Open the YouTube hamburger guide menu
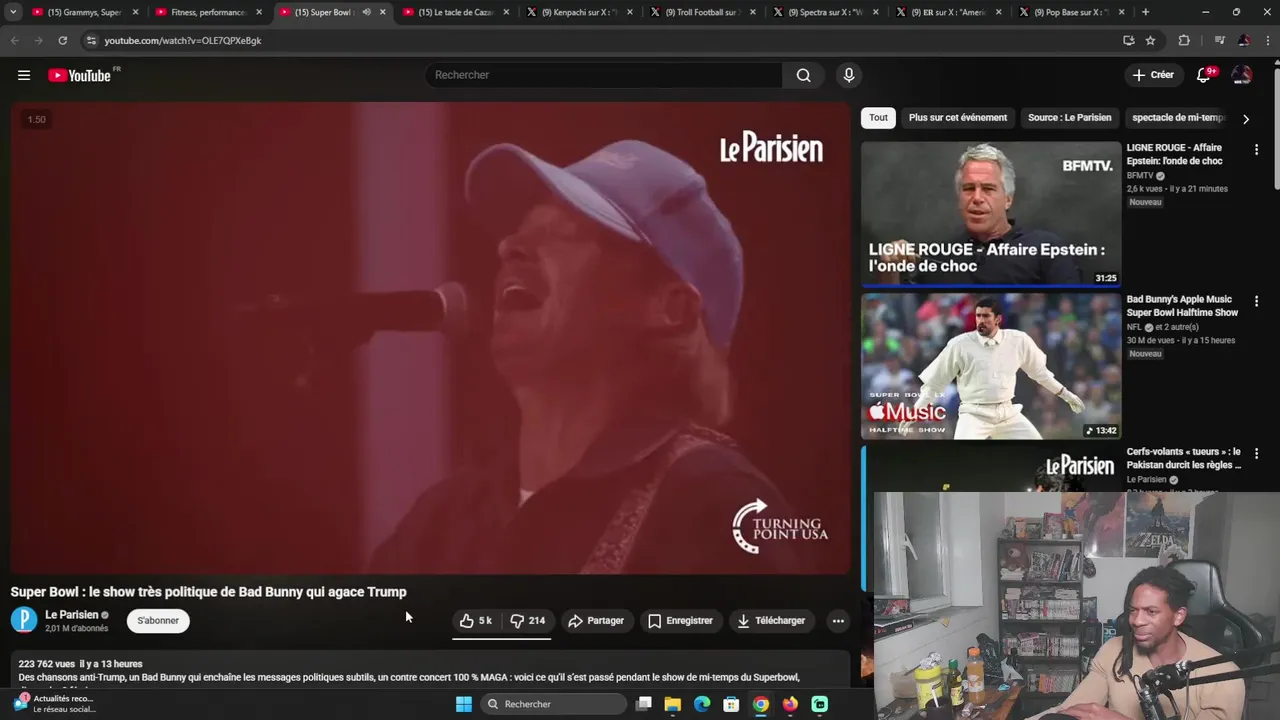The width and height of the screenshot is (1280, 720). tap(24, 75)
